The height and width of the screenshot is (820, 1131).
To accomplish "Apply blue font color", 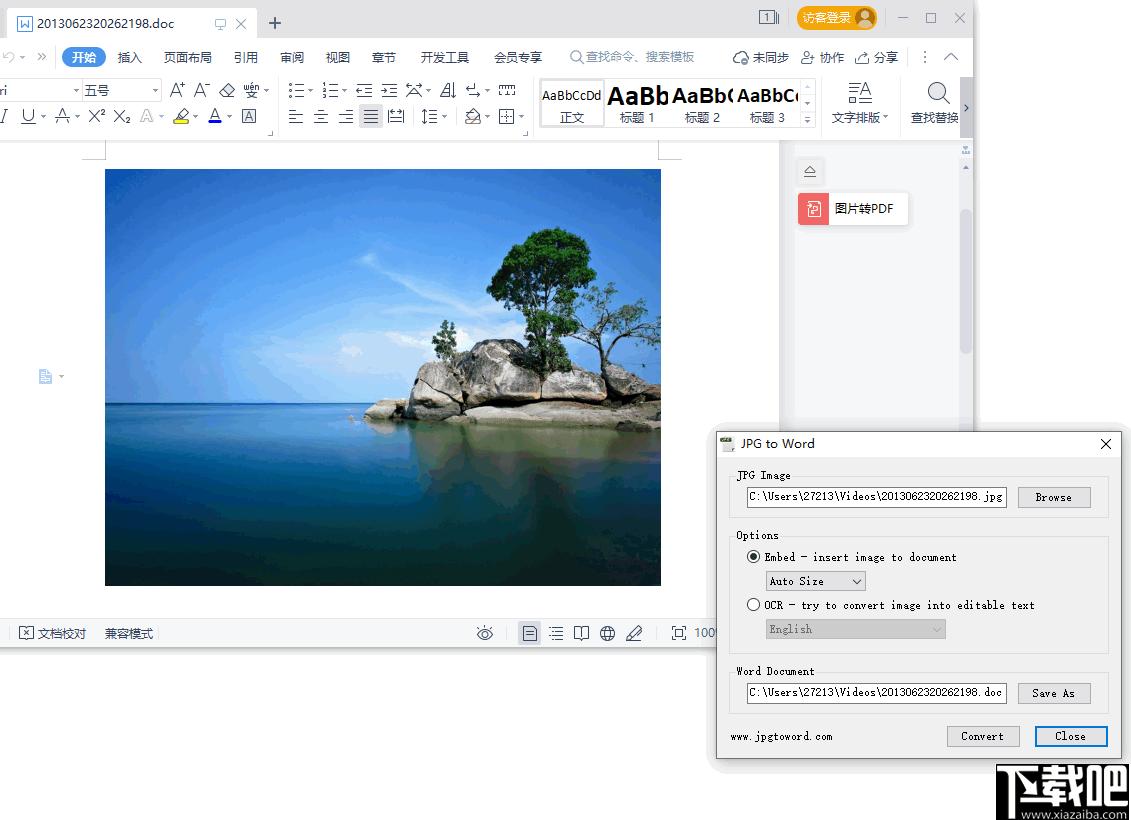I will tap(215, 116).
